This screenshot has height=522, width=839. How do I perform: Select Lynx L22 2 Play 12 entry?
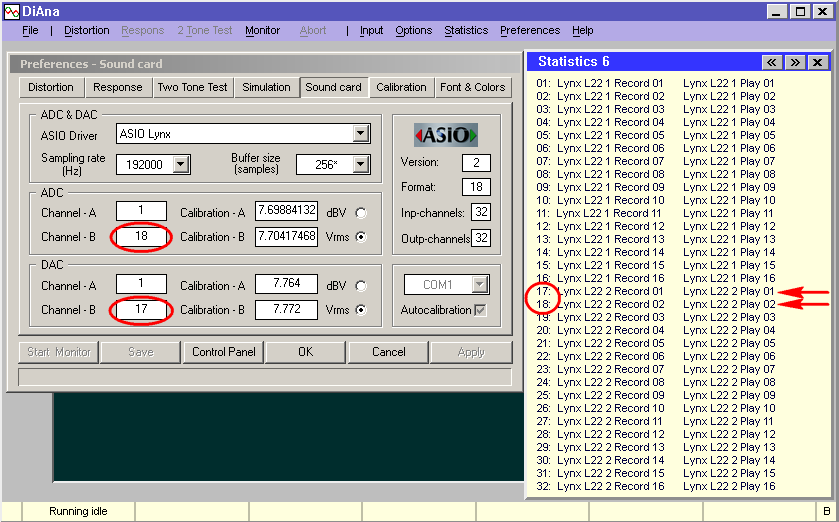(x=729, y=434)
